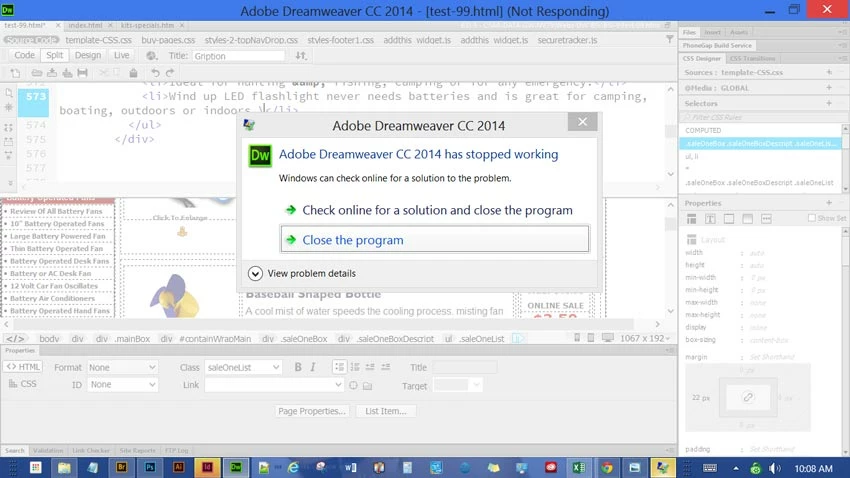Open the styles-footer1.css related file

340,40
